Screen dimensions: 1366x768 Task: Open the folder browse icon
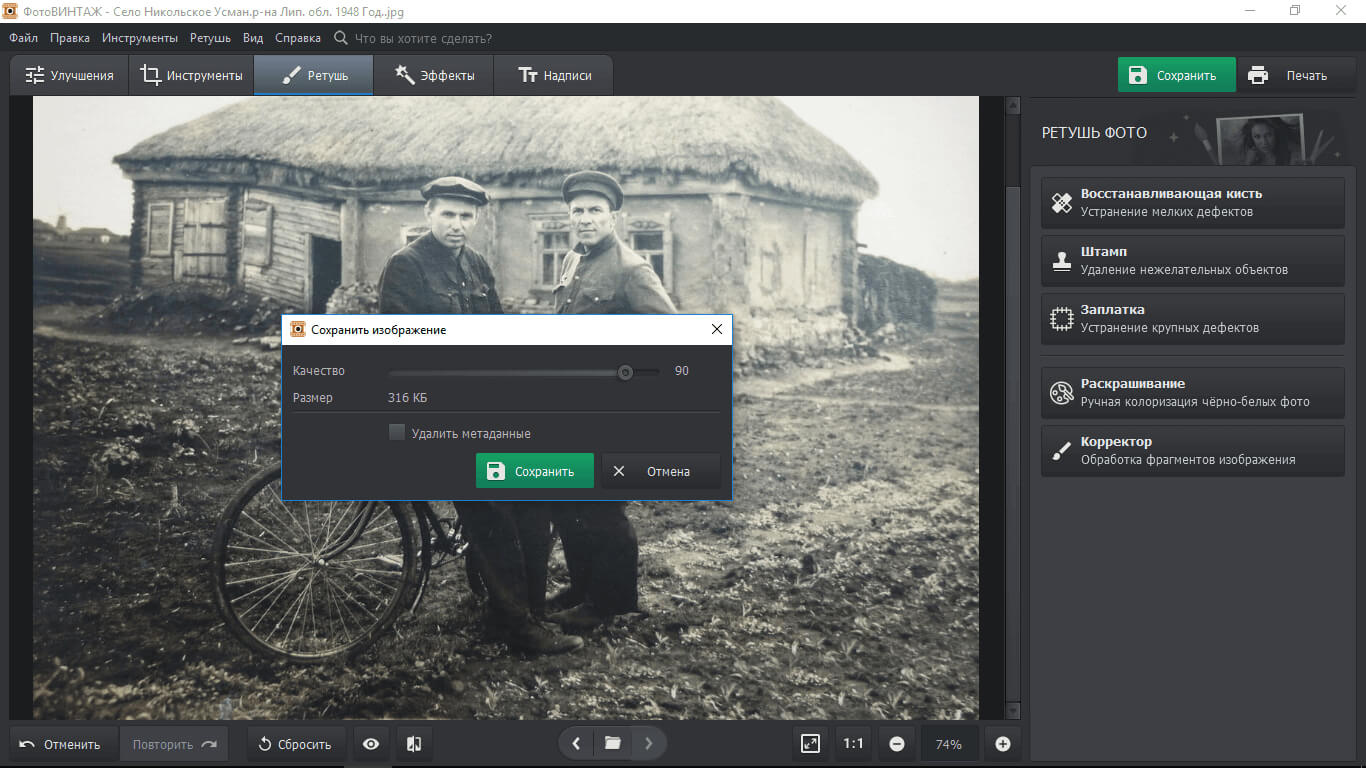(x=612, y=743)
